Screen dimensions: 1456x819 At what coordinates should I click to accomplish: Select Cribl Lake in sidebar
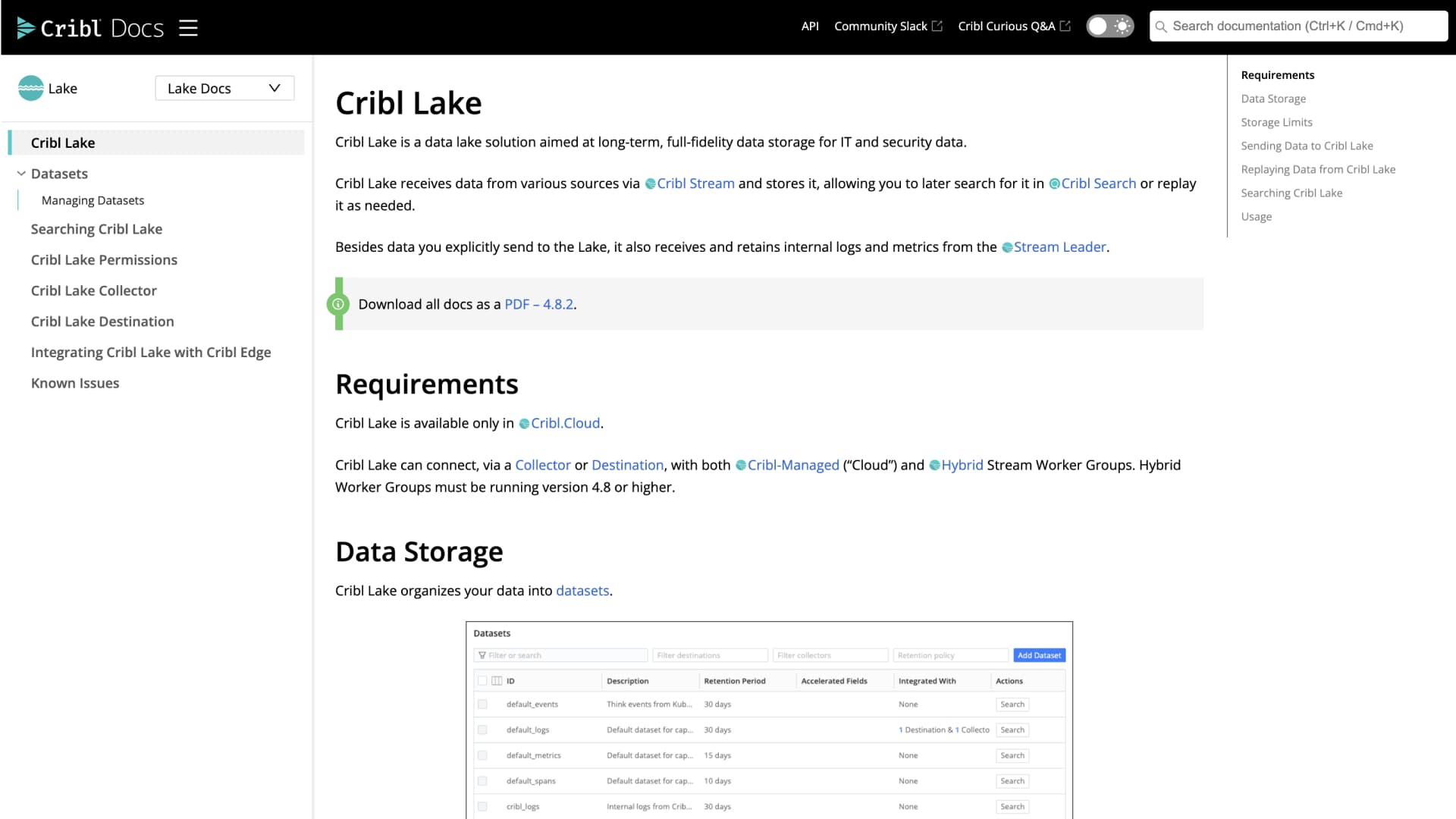(x=156, y=143)
